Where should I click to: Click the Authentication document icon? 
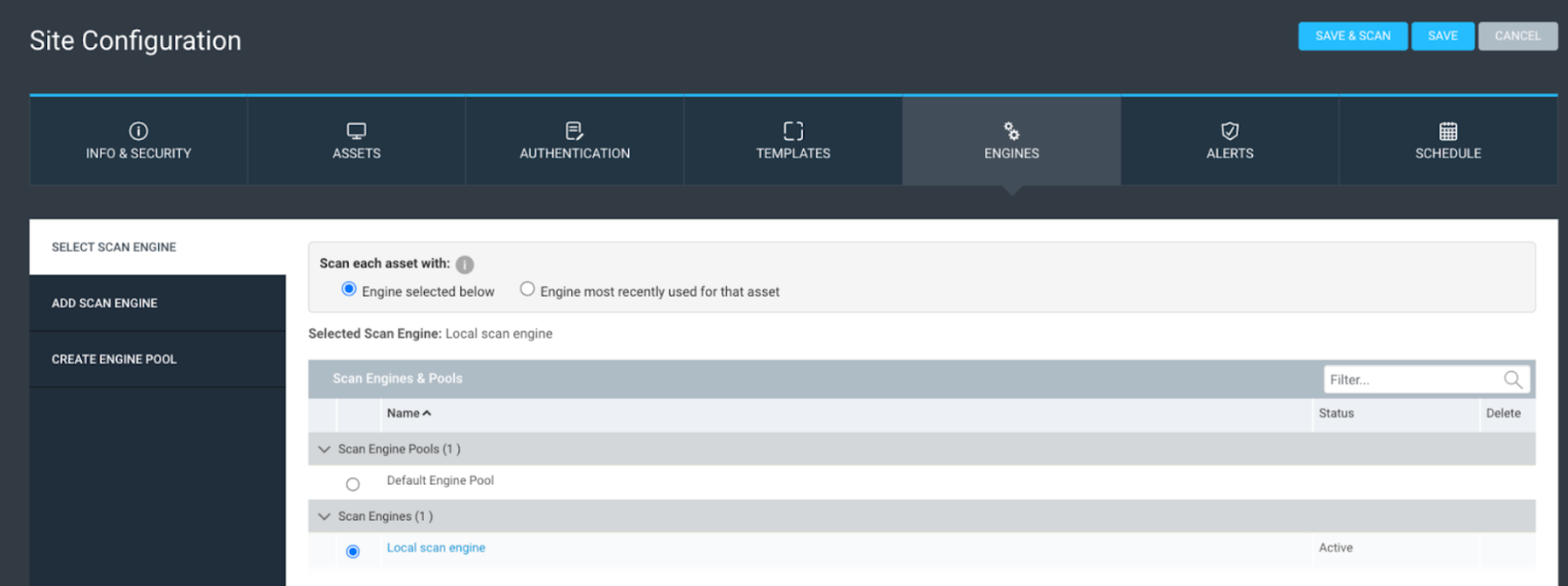[x=574, y=131]
